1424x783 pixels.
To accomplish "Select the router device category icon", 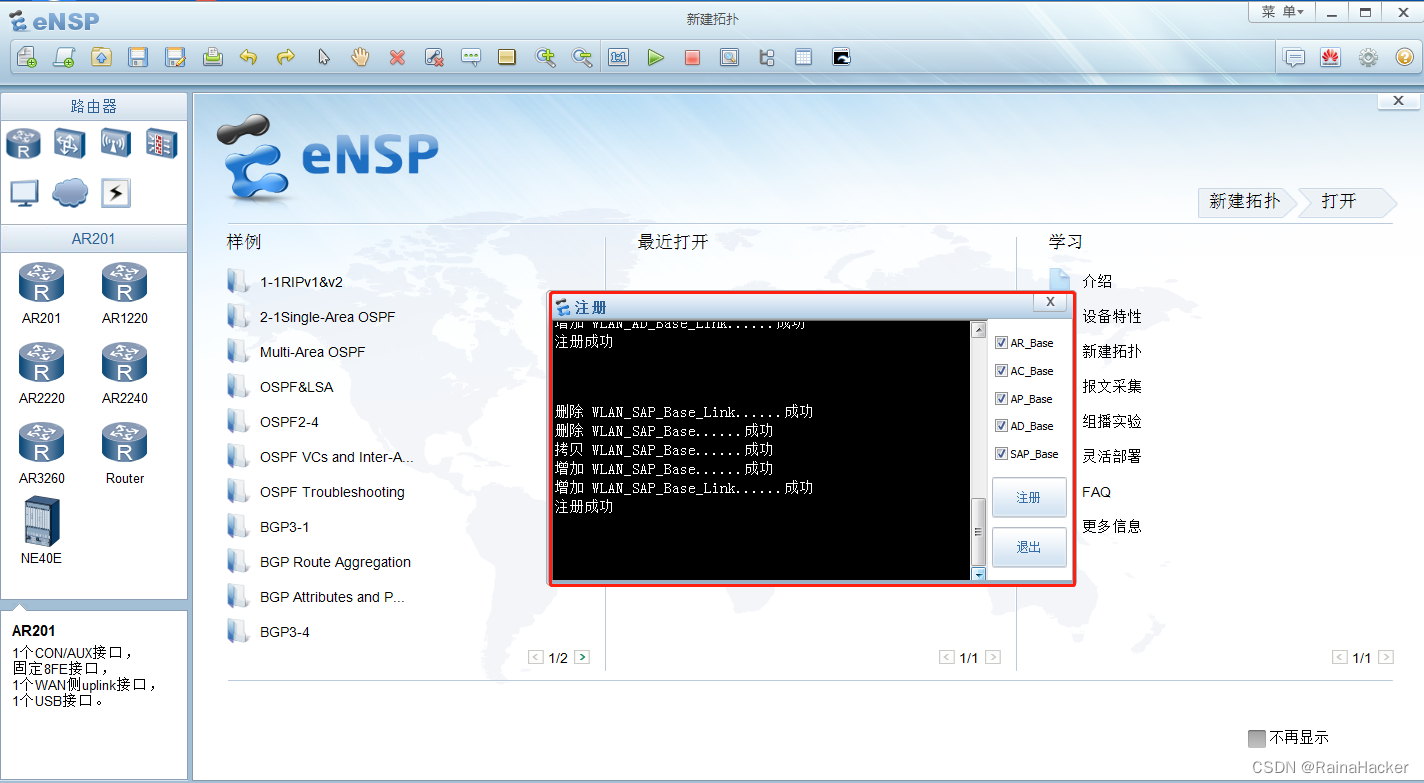I will tap(23, 143).
